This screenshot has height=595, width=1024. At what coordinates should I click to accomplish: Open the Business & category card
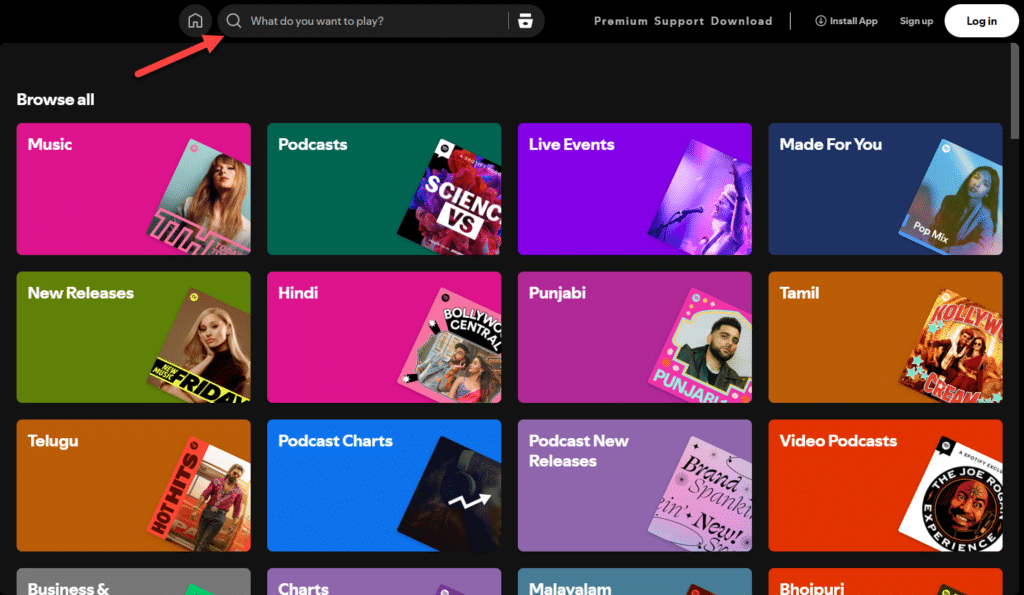(133, 581)
